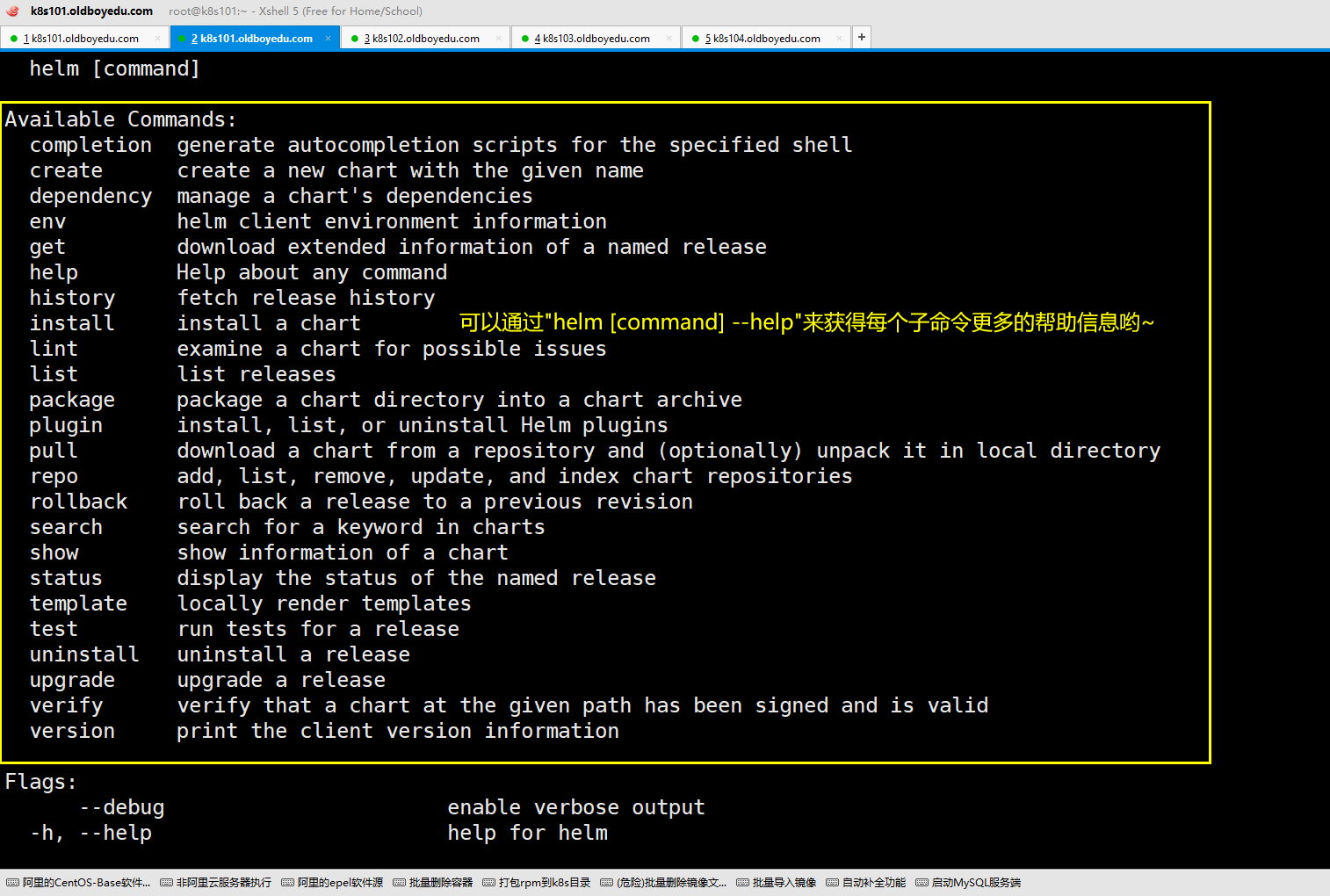Run the 打包rpm到k8s目录 quick command

click(x=537, y=883)
